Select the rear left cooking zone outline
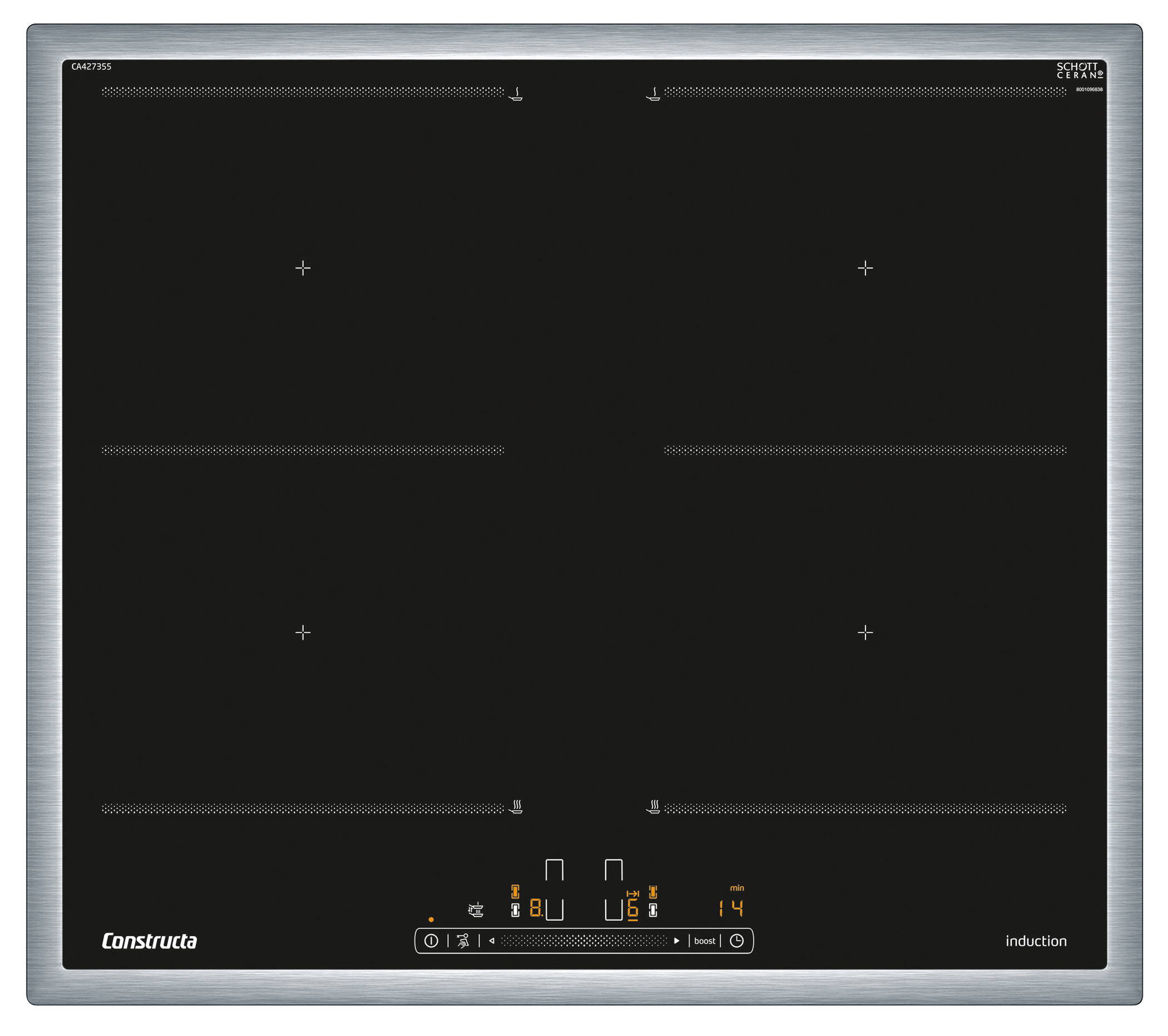 point(555,870)
